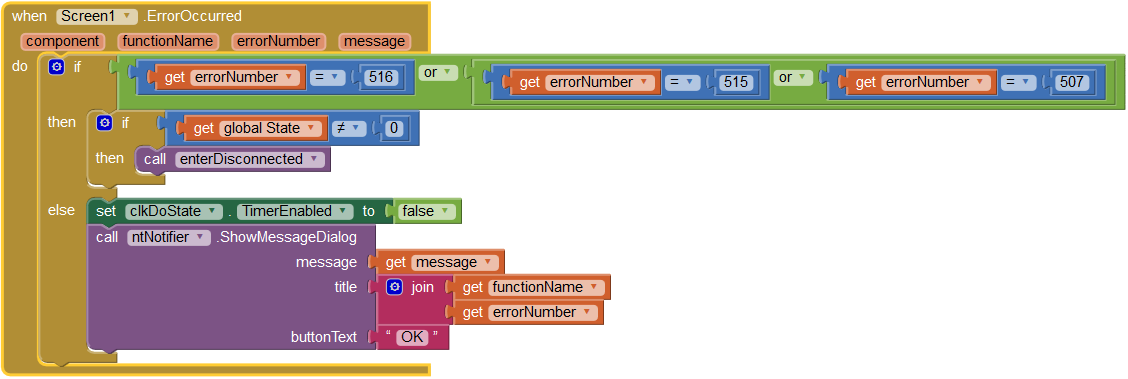Open the enterDisconnected procedure dropdown

point(250,159)
